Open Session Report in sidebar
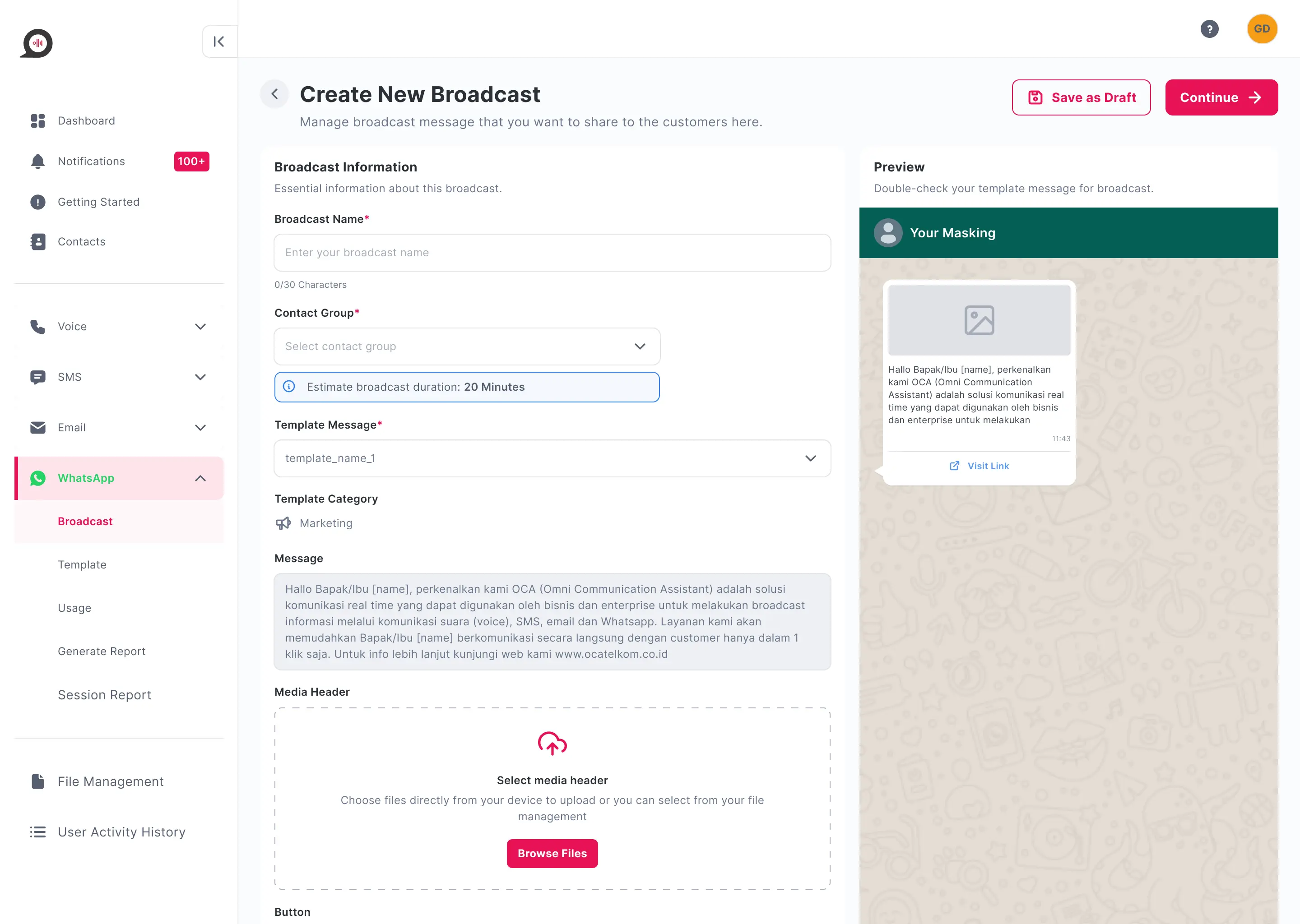This screenshot has width=1300, height=924. point(104,695)
